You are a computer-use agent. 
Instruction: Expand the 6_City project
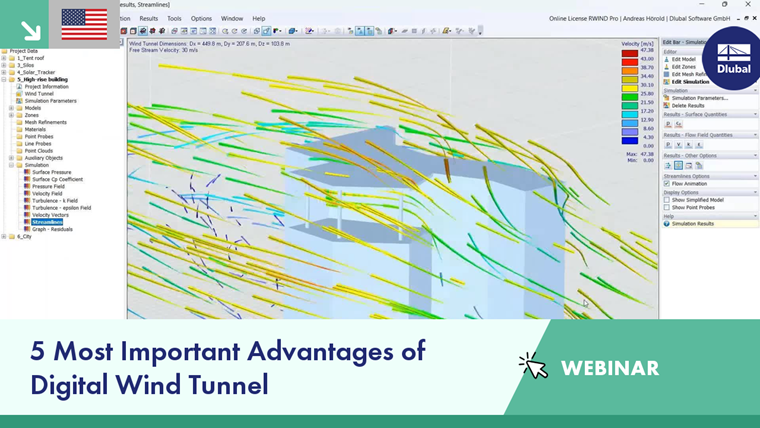point(4,237)
